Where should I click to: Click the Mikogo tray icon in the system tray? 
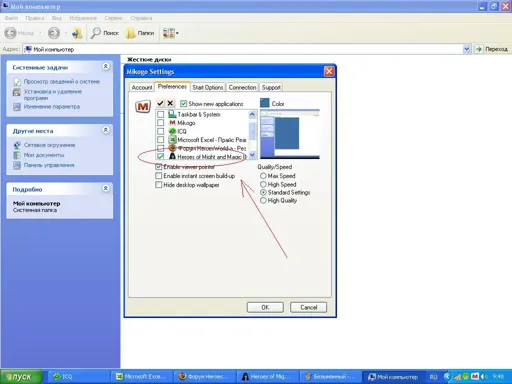click(475, 377)
